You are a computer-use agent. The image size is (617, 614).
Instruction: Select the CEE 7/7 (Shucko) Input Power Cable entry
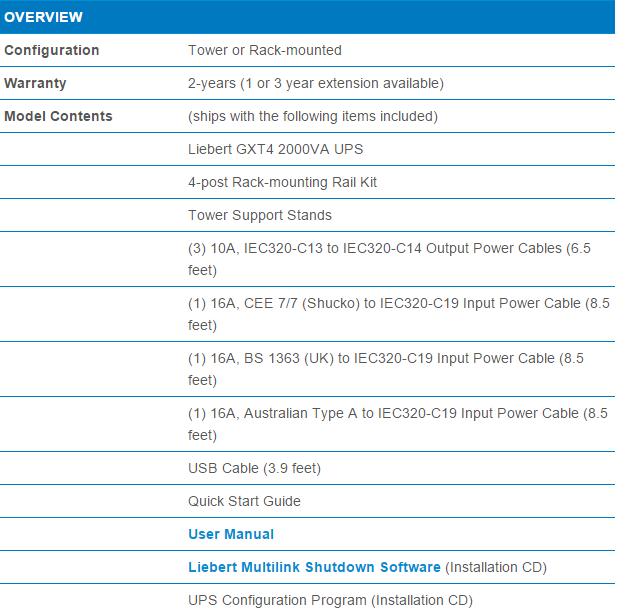tap(399, 314)
